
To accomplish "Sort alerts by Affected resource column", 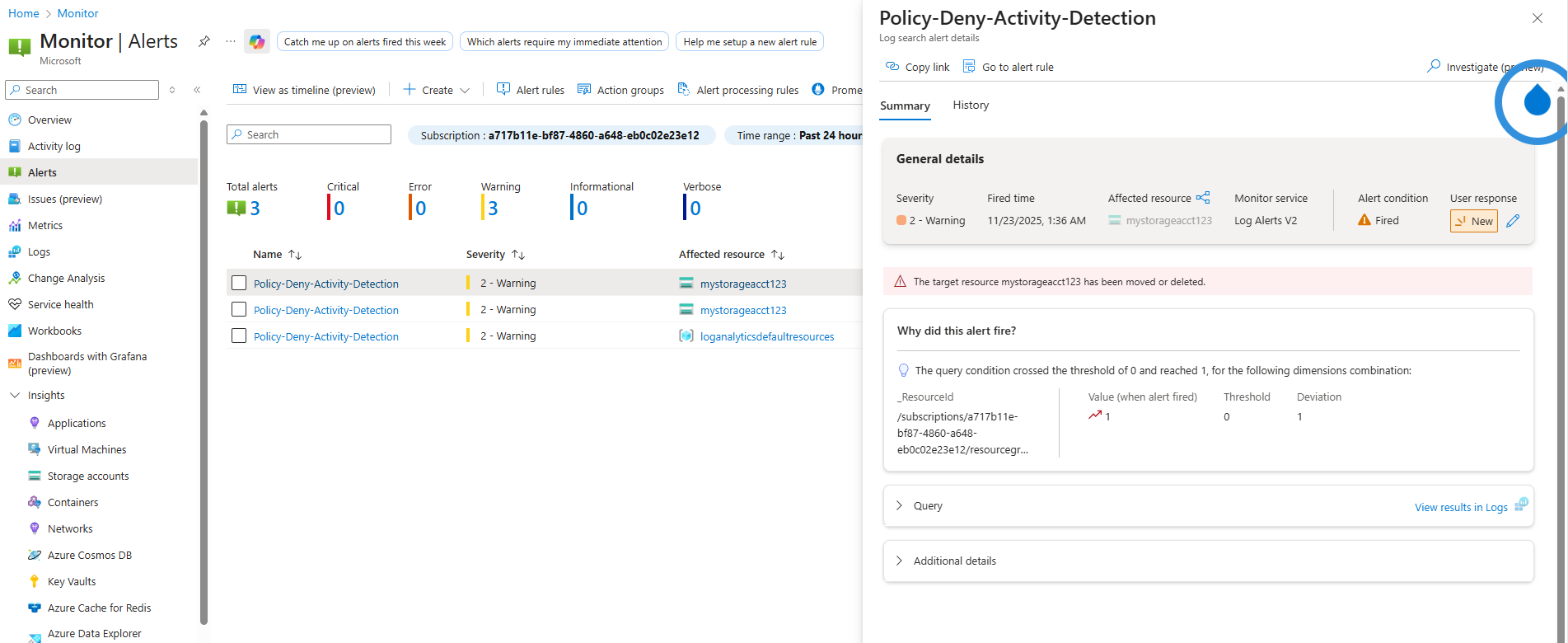I will (731, 255).
